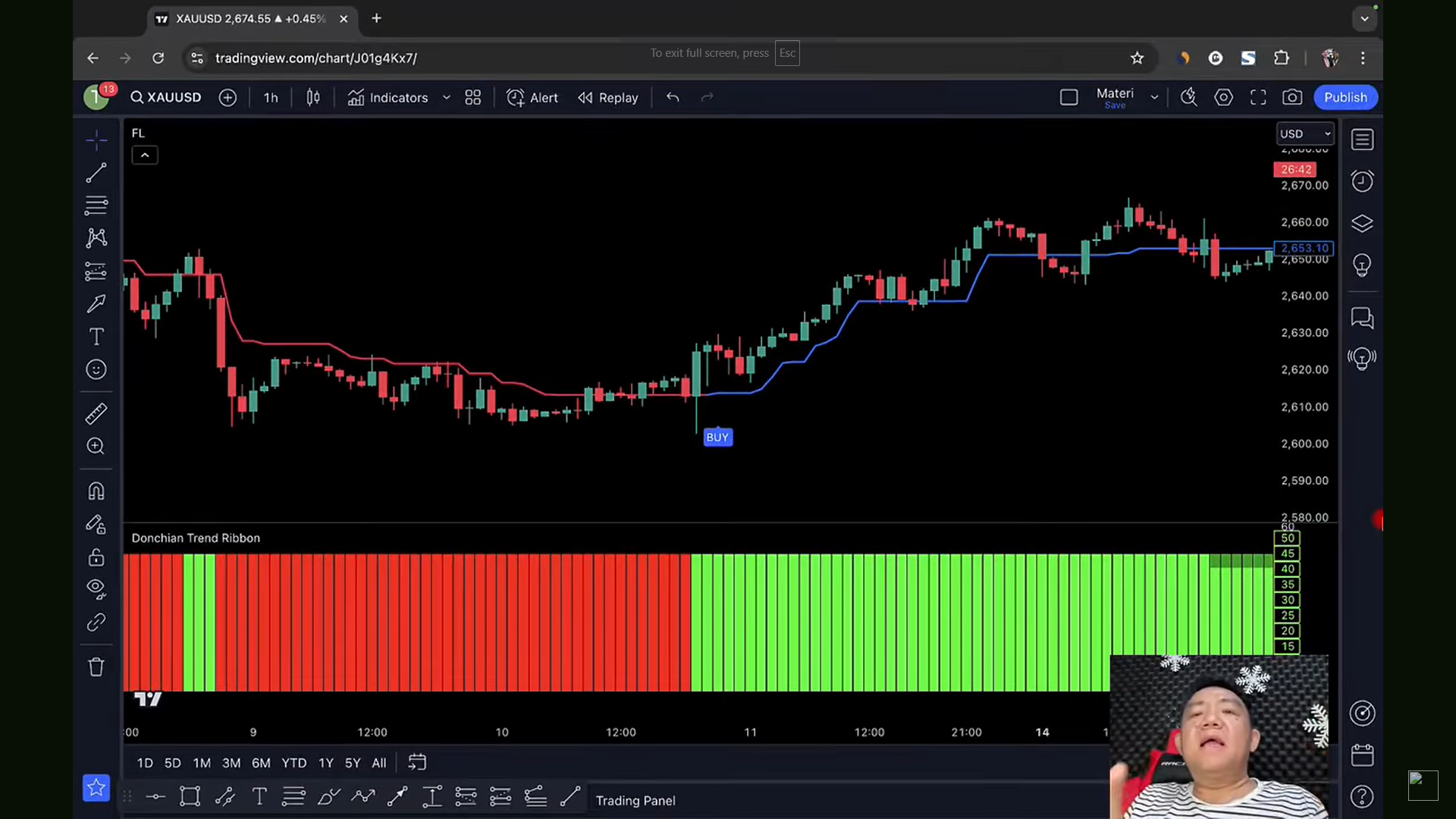Take a chart snapshot with camera icon
The image size is (1456, 819).
tap(1292, 98)
